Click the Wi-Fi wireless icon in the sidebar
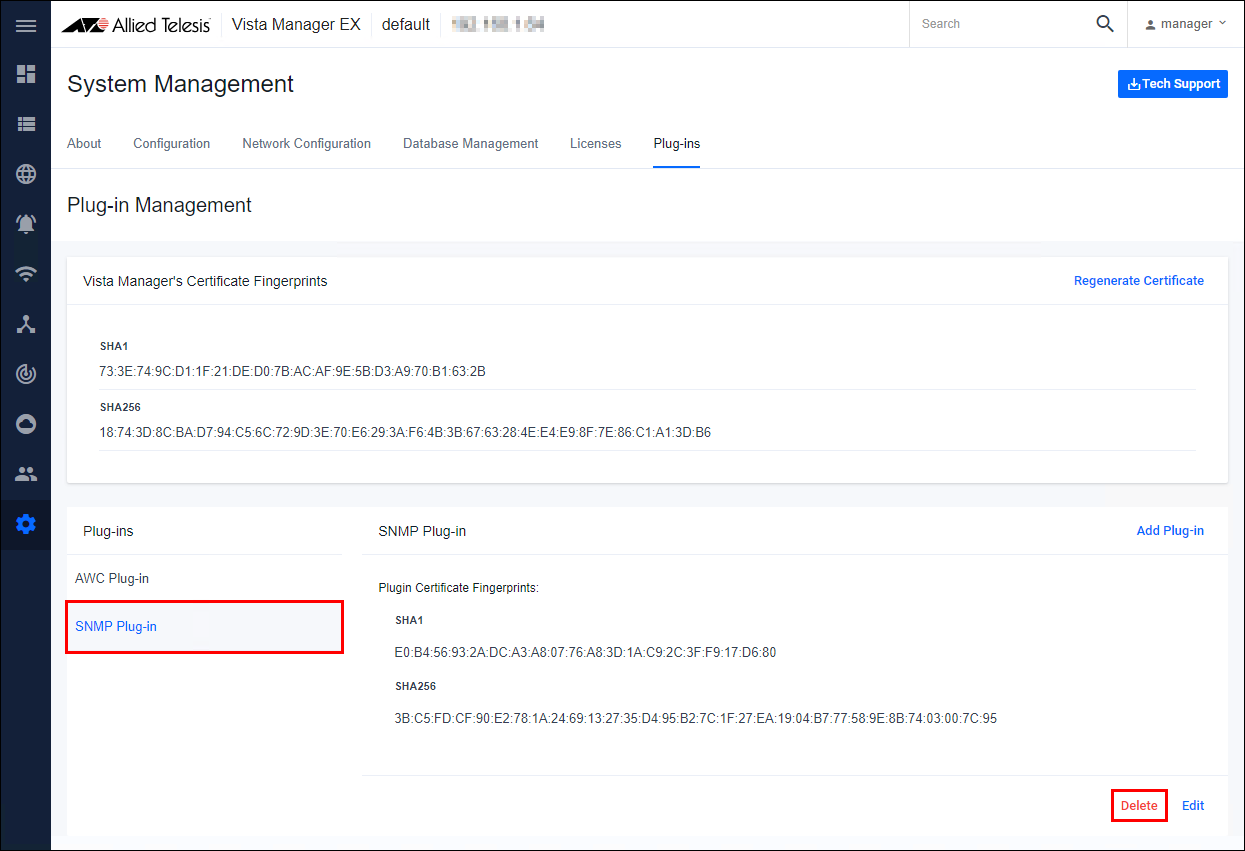1245x851 pixels. tap(26, 274)
